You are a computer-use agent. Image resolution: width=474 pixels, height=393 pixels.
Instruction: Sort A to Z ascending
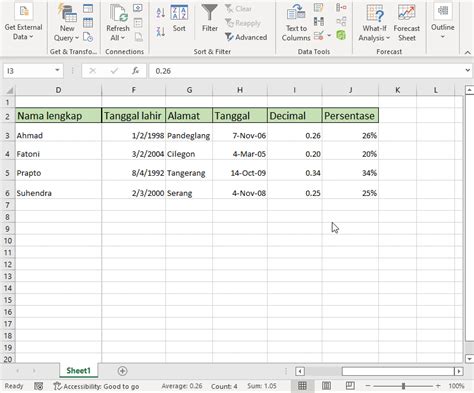161,13
